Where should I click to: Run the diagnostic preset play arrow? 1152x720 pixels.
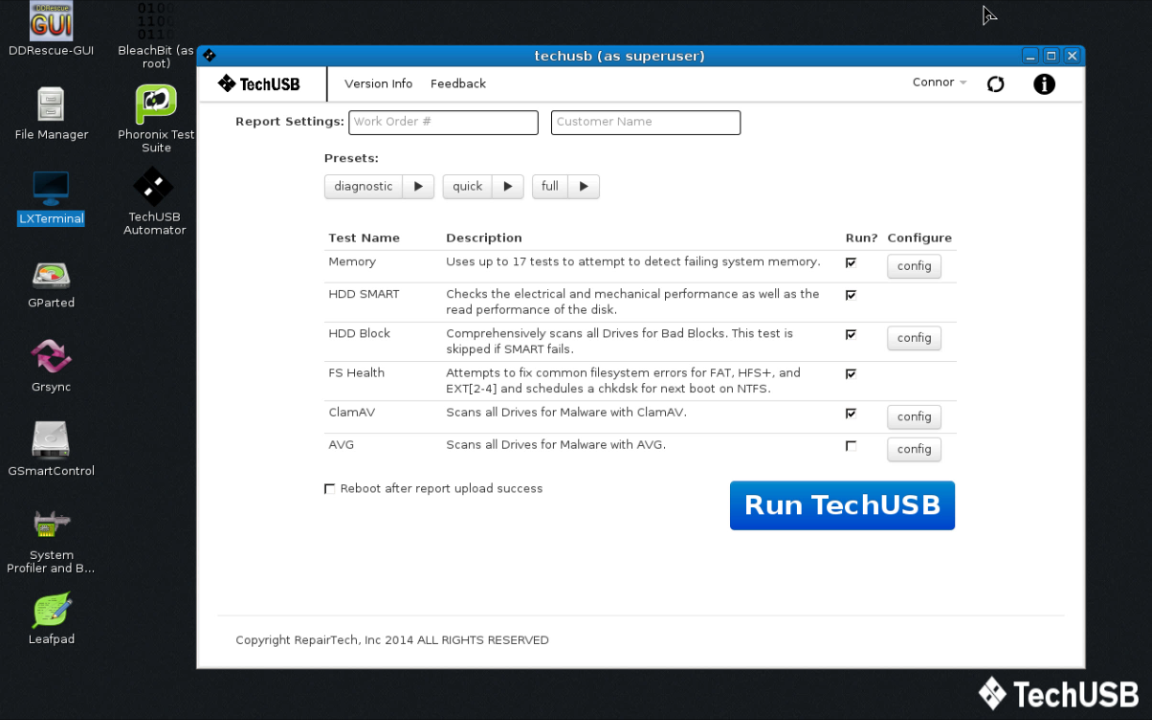tap(418, 187)
